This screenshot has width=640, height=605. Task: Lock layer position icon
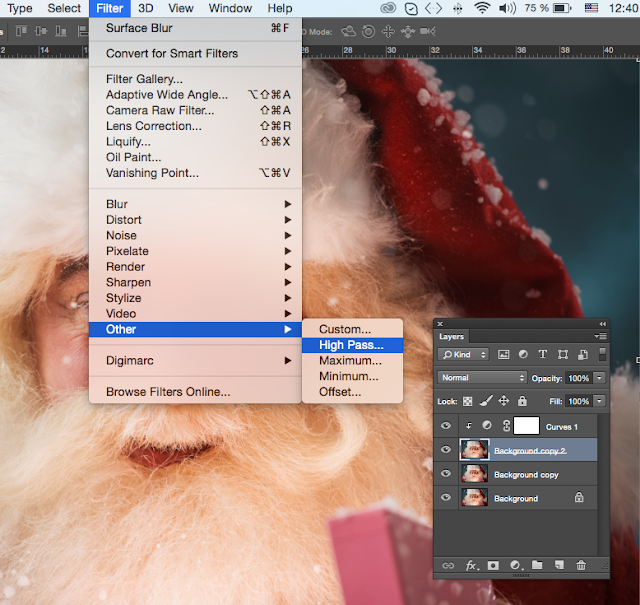pyautogui.click(x=504, y=401)
